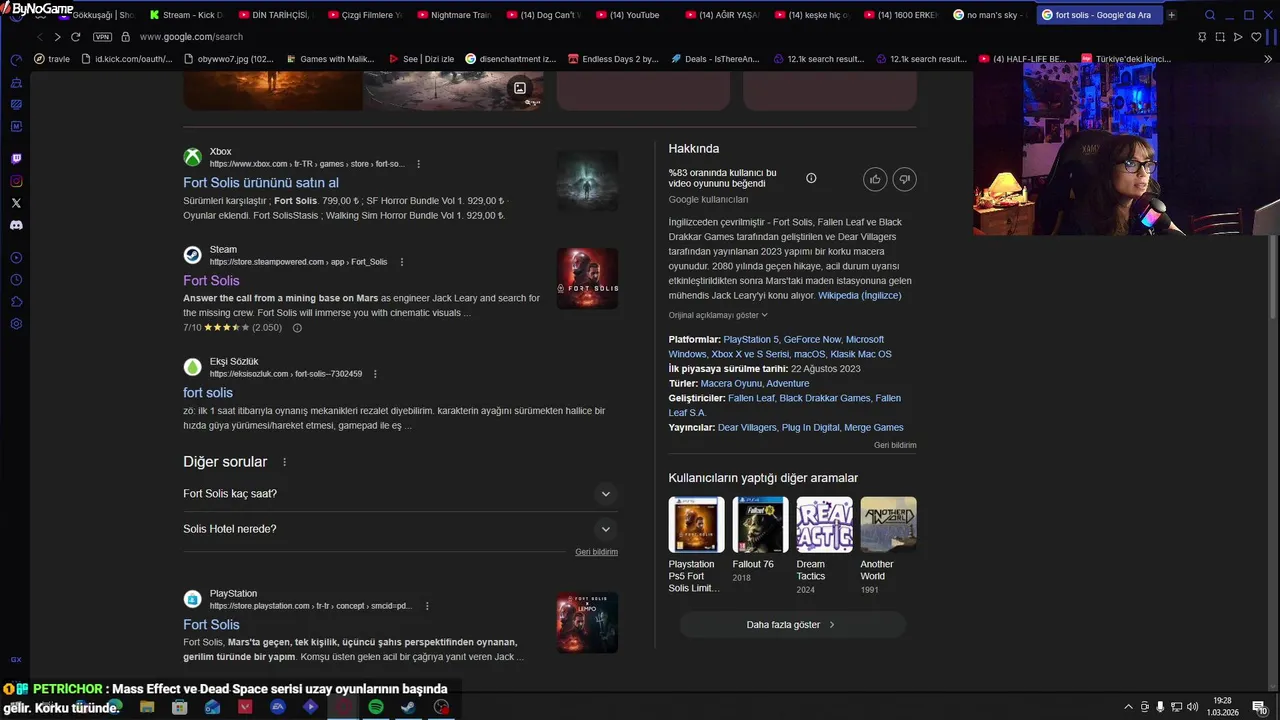Click 'Daha fazla göster' button
Viewport: 1280px width, 720px height.
click(x=792, y=625)
